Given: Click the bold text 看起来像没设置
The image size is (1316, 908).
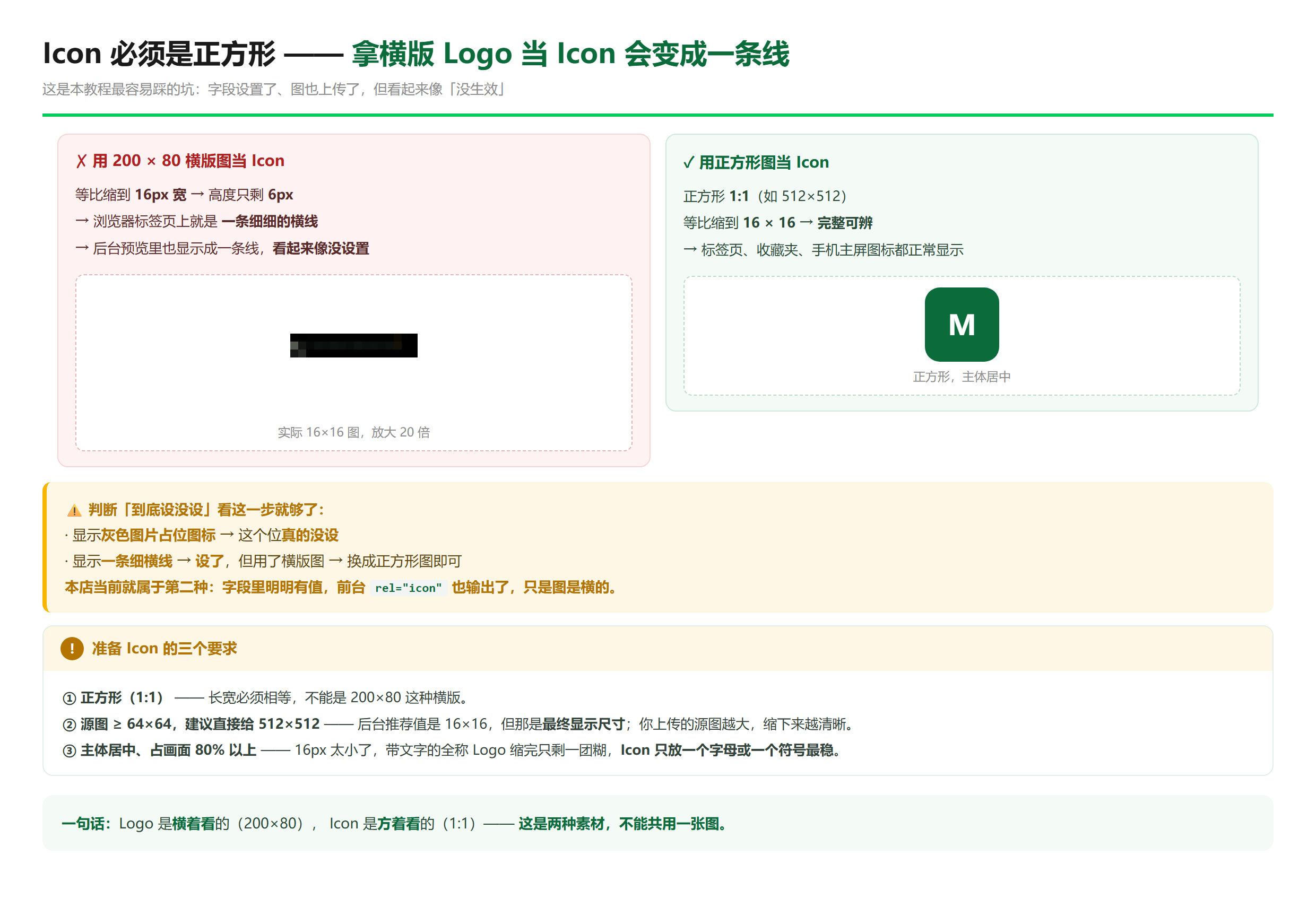Looking at the screenshot, I should 321,249.
